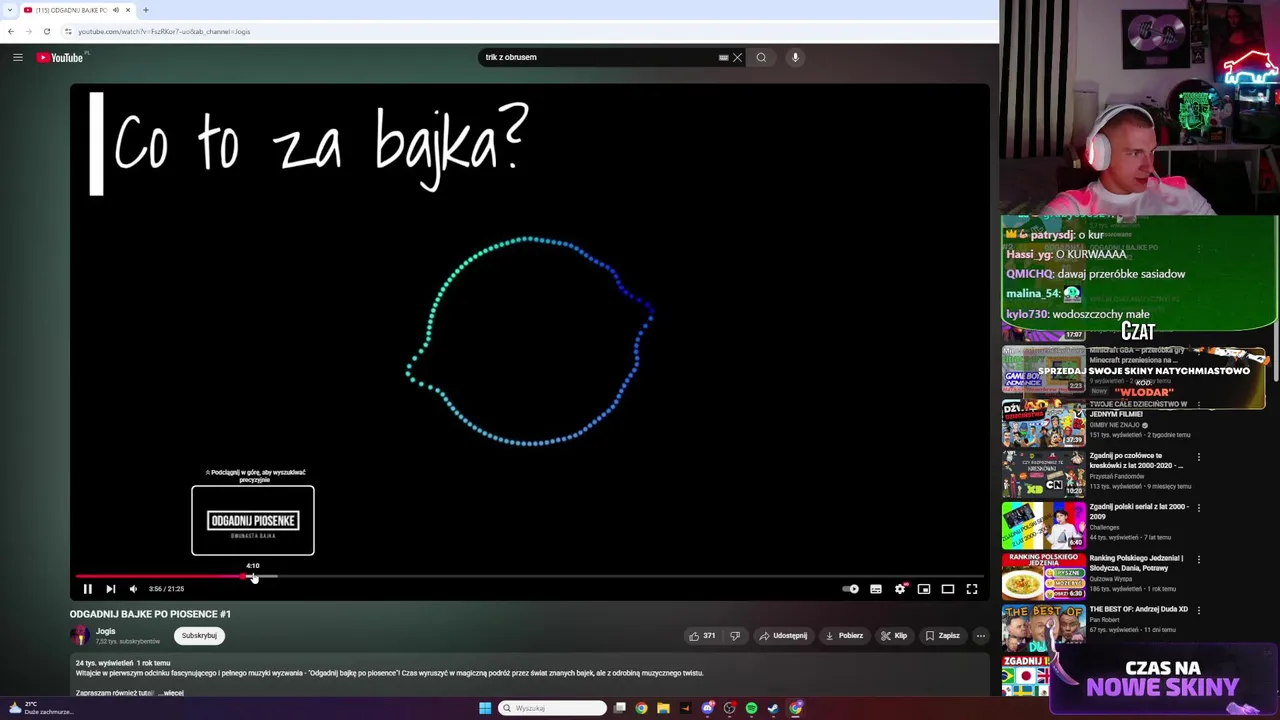
Task: Expand description with ...więcej
Action: click(x=171, y=693)
